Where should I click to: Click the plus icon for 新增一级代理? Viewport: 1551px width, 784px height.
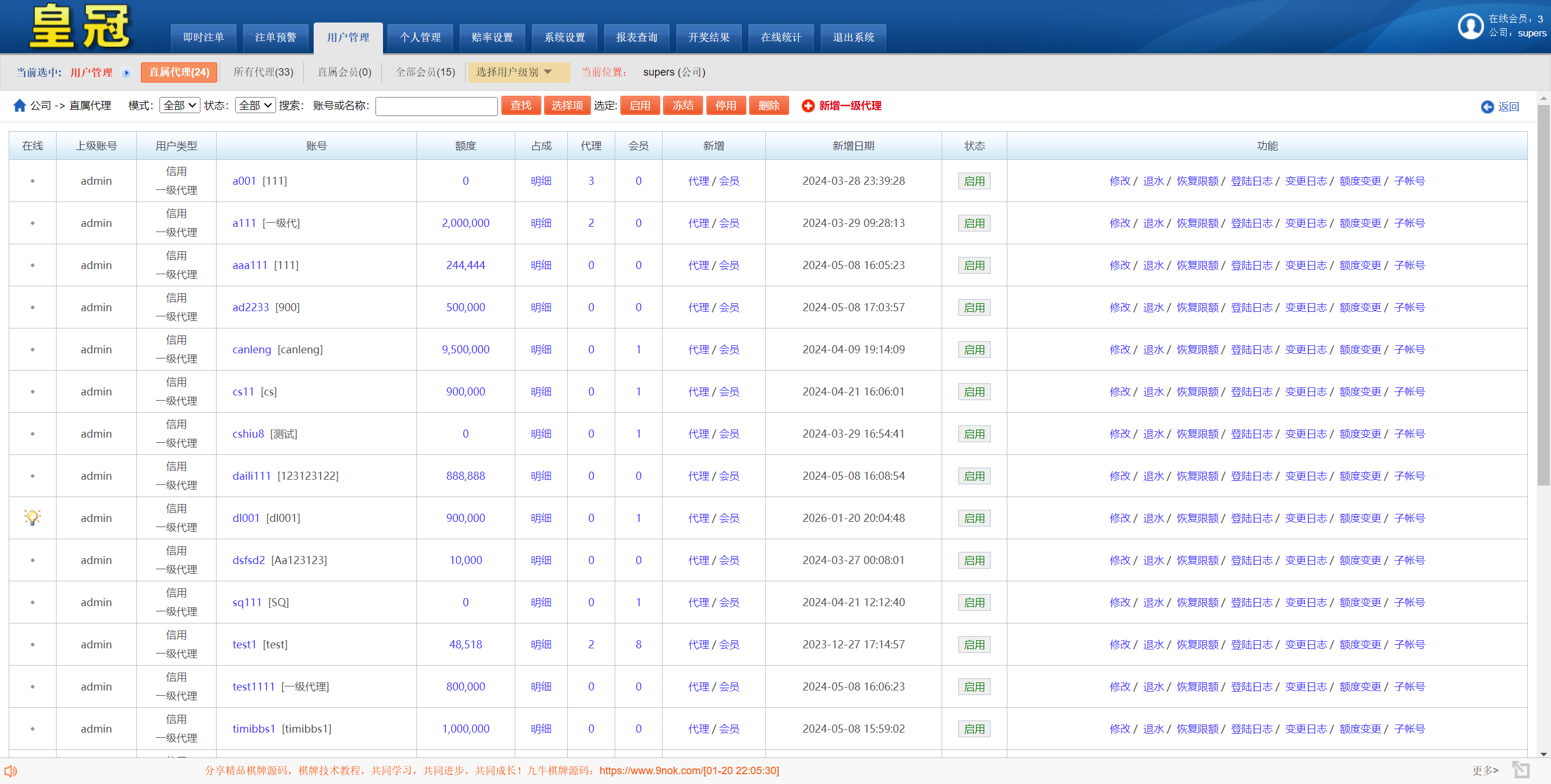807,105
